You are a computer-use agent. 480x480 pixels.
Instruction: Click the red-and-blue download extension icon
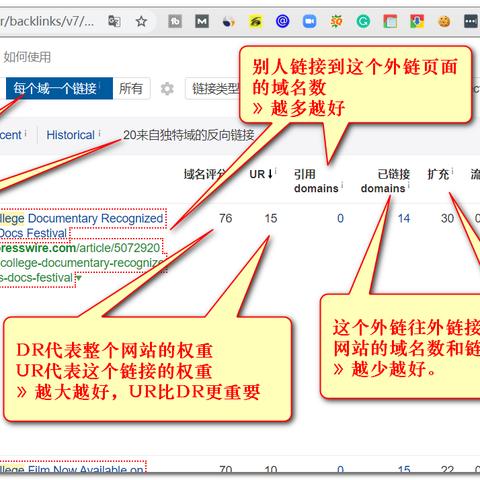(417, 22)
